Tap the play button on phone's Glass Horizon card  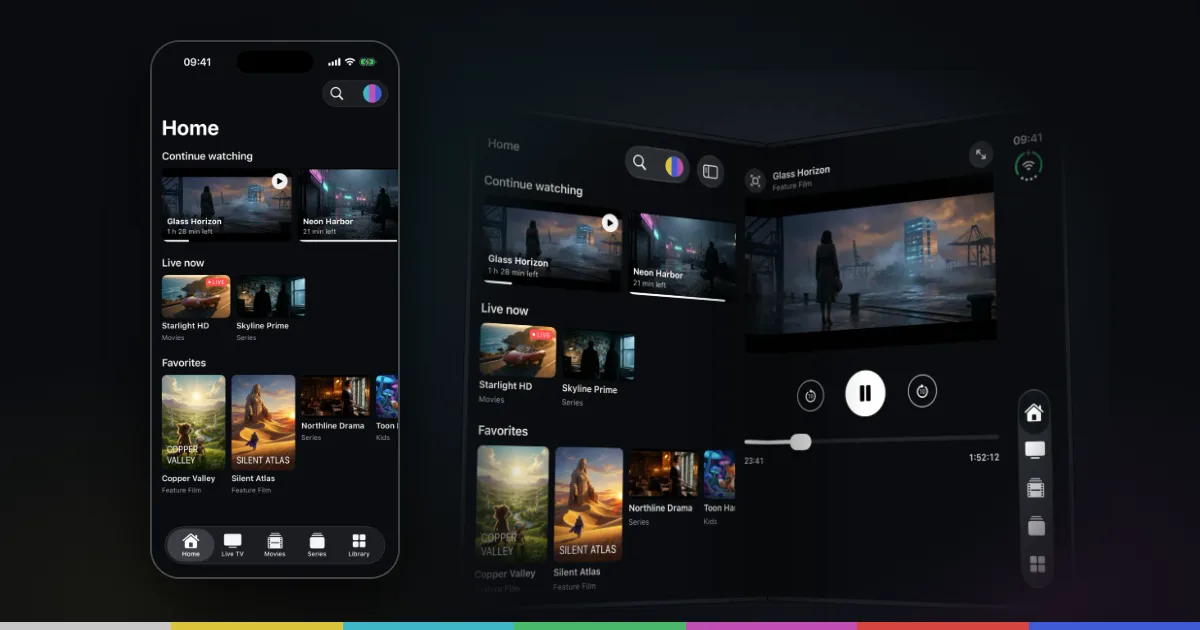click(x=279, y=181)
